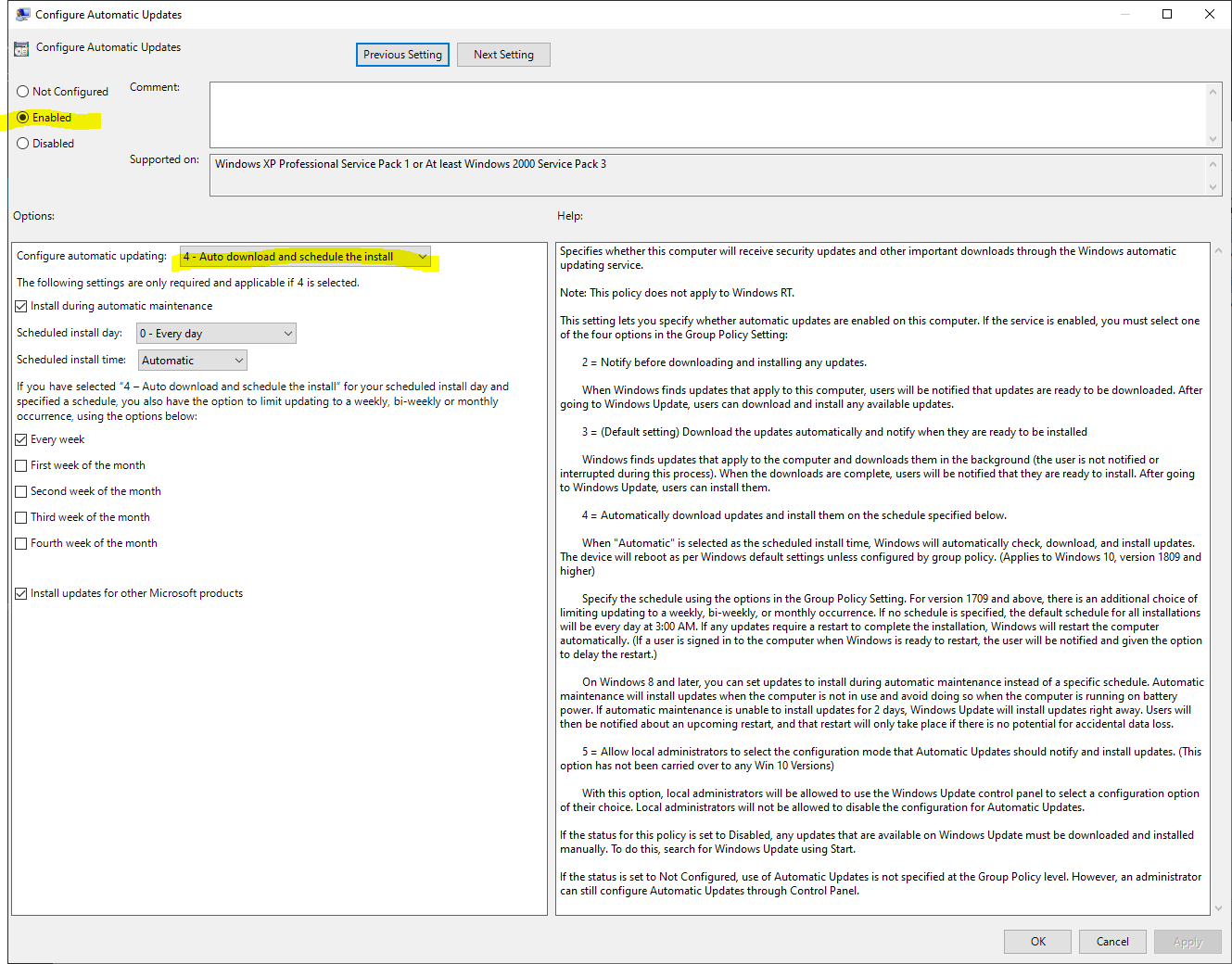Close the Configure Automatic Updates window
The width and height of the screenshot is (1232, 964).
pyautogui.click(x=1210, y=14)
